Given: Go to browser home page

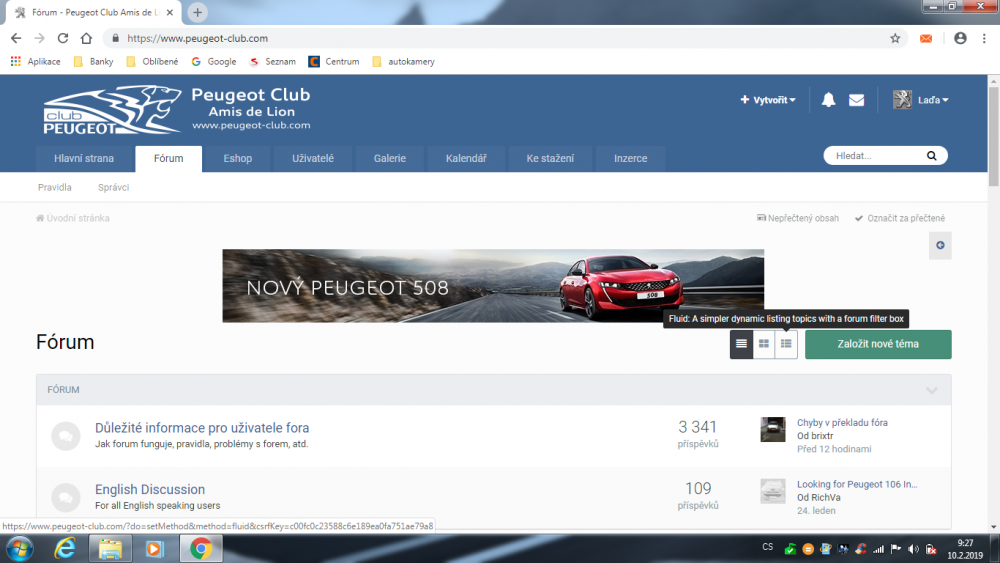Looking at the screenshot, I should (x=86, y=38).
